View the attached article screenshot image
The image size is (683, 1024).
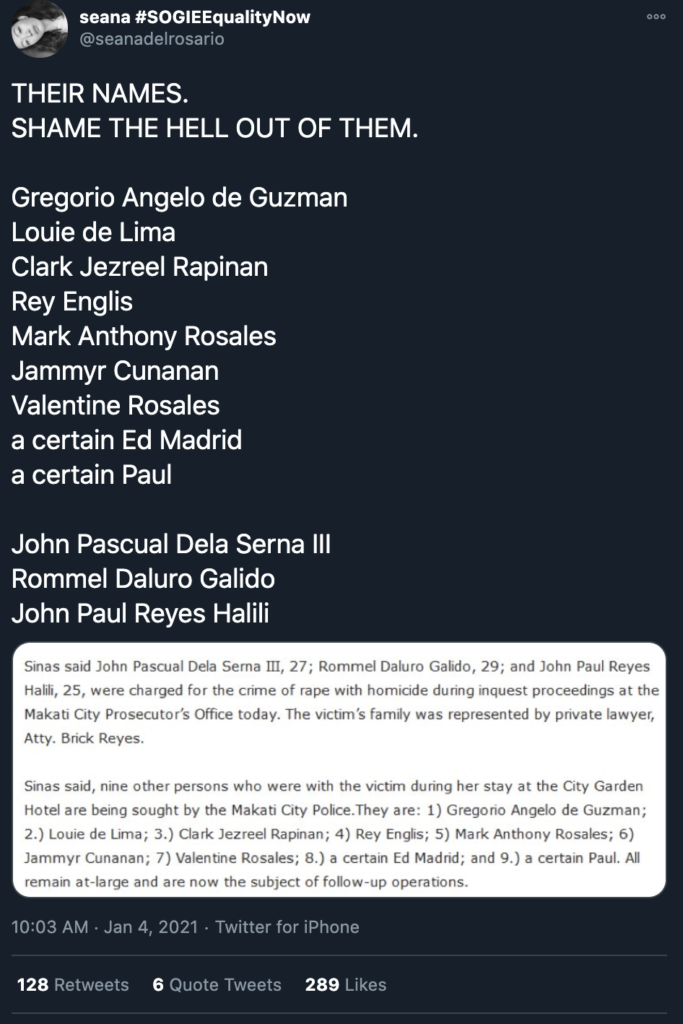click(x=340, y=770)
